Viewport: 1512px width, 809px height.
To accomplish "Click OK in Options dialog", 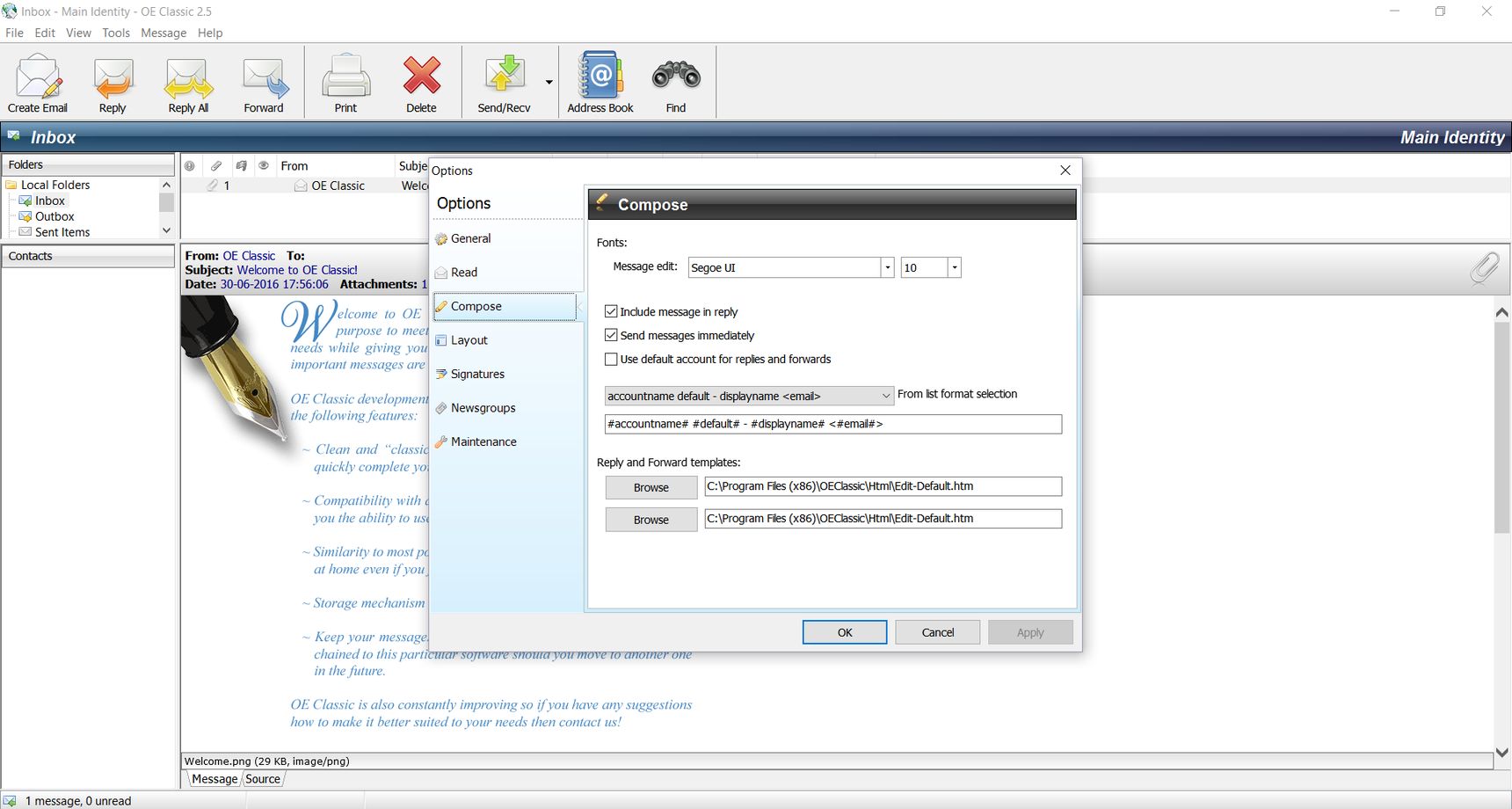I will click(x=845, y=632).
